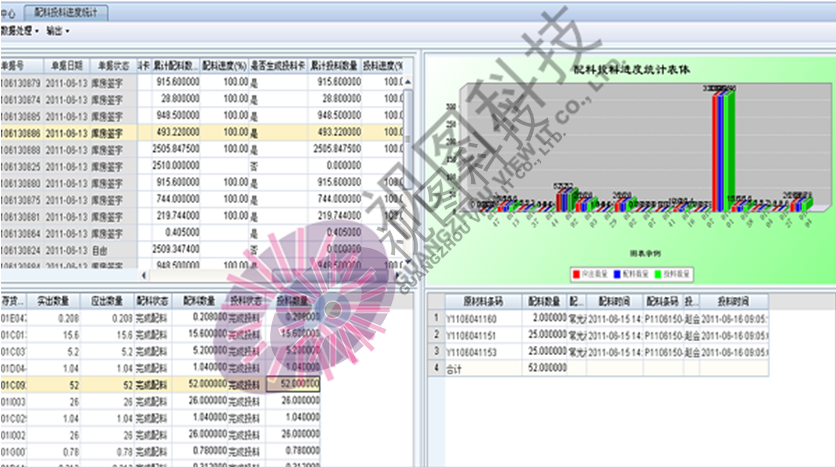
Task: Select barcode row Y1106041153
Action: [598, 351]
